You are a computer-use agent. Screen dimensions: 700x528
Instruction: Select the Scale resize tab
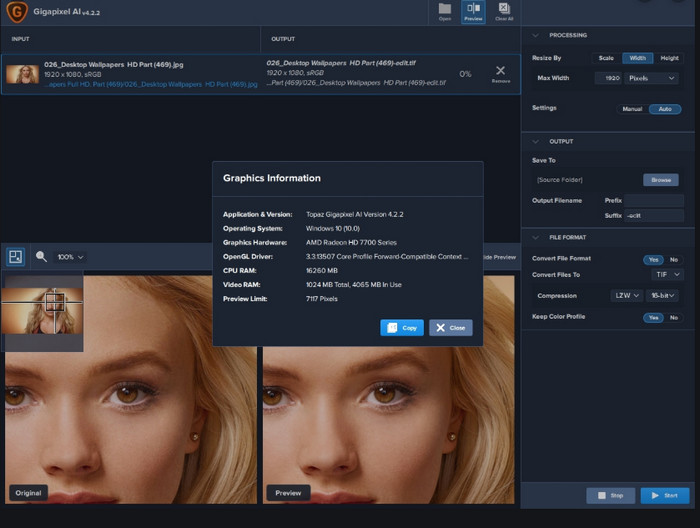pos(606,58)
